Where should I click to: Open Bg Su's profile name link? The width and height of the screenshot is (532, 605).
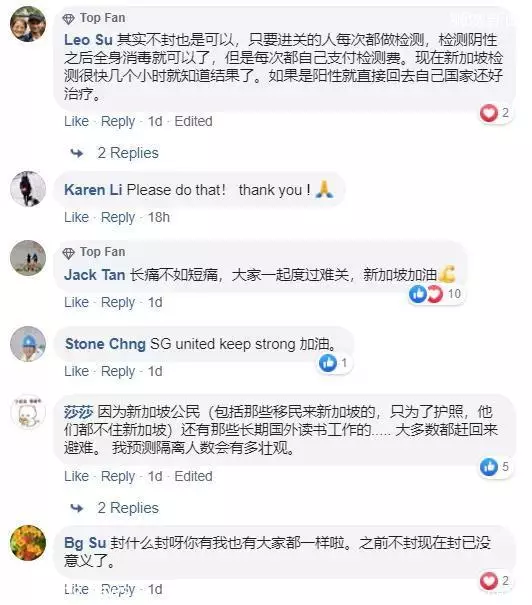(85, 543)
